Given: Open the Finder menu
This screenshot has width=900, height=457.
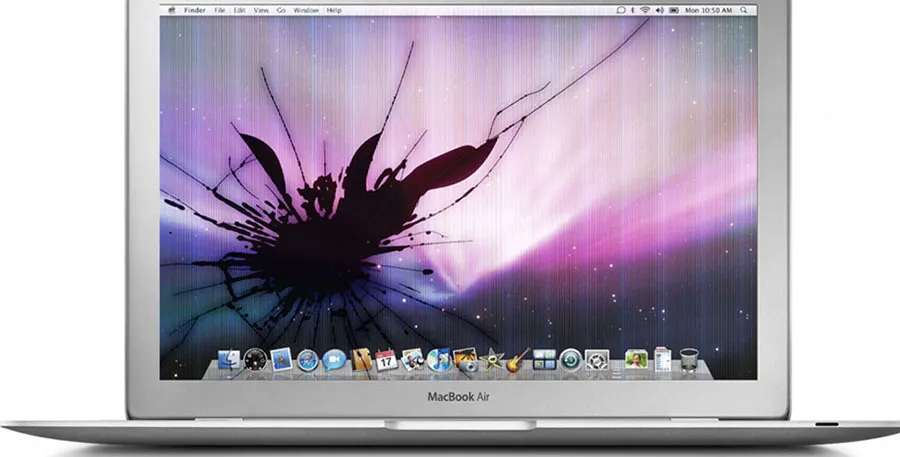Looking at the screenshot, I should (195, 10).
